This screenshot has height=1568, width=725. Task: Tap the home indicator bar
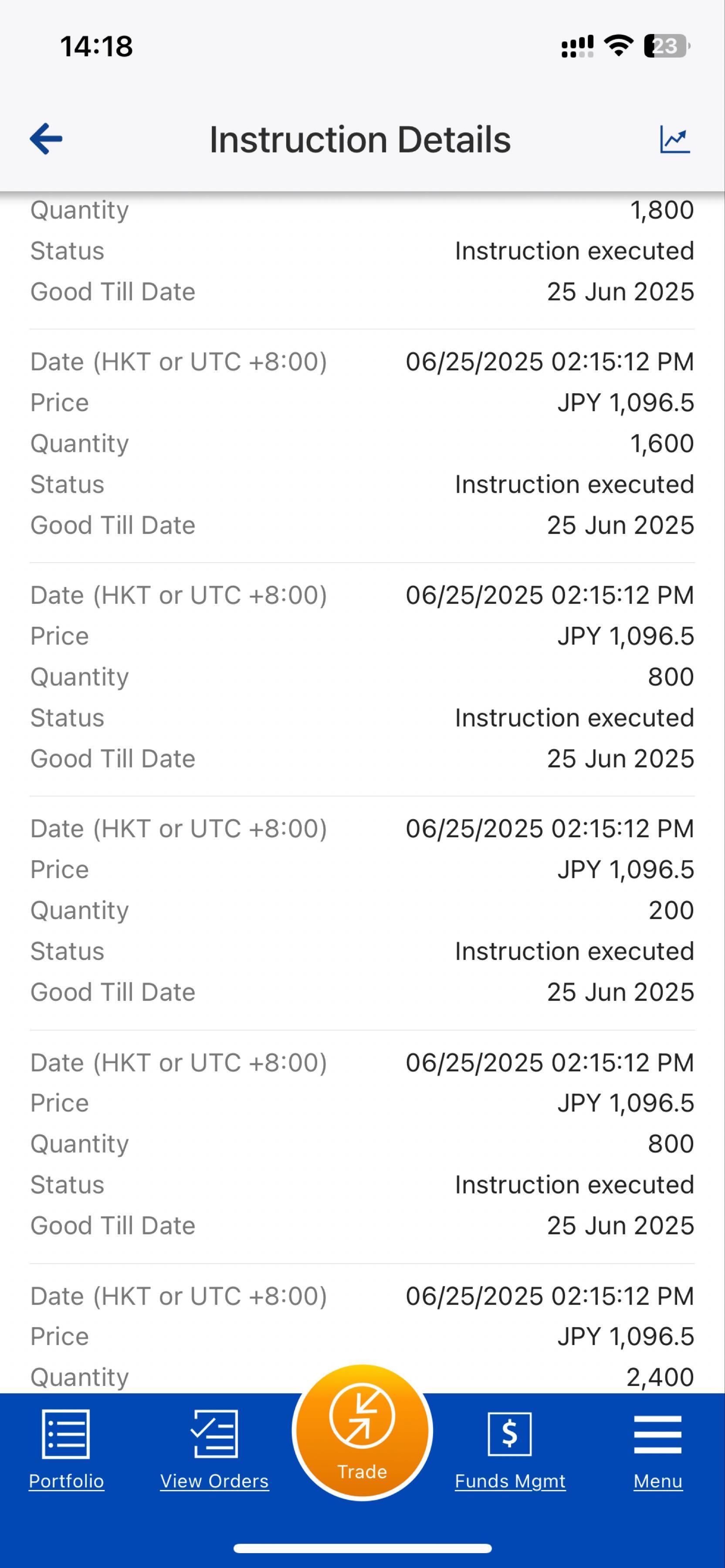362,1548
